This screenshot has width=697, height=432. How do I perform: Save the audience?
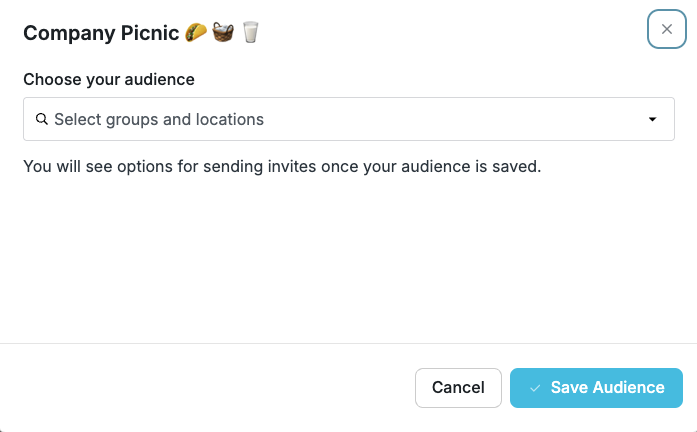(596, 388)
